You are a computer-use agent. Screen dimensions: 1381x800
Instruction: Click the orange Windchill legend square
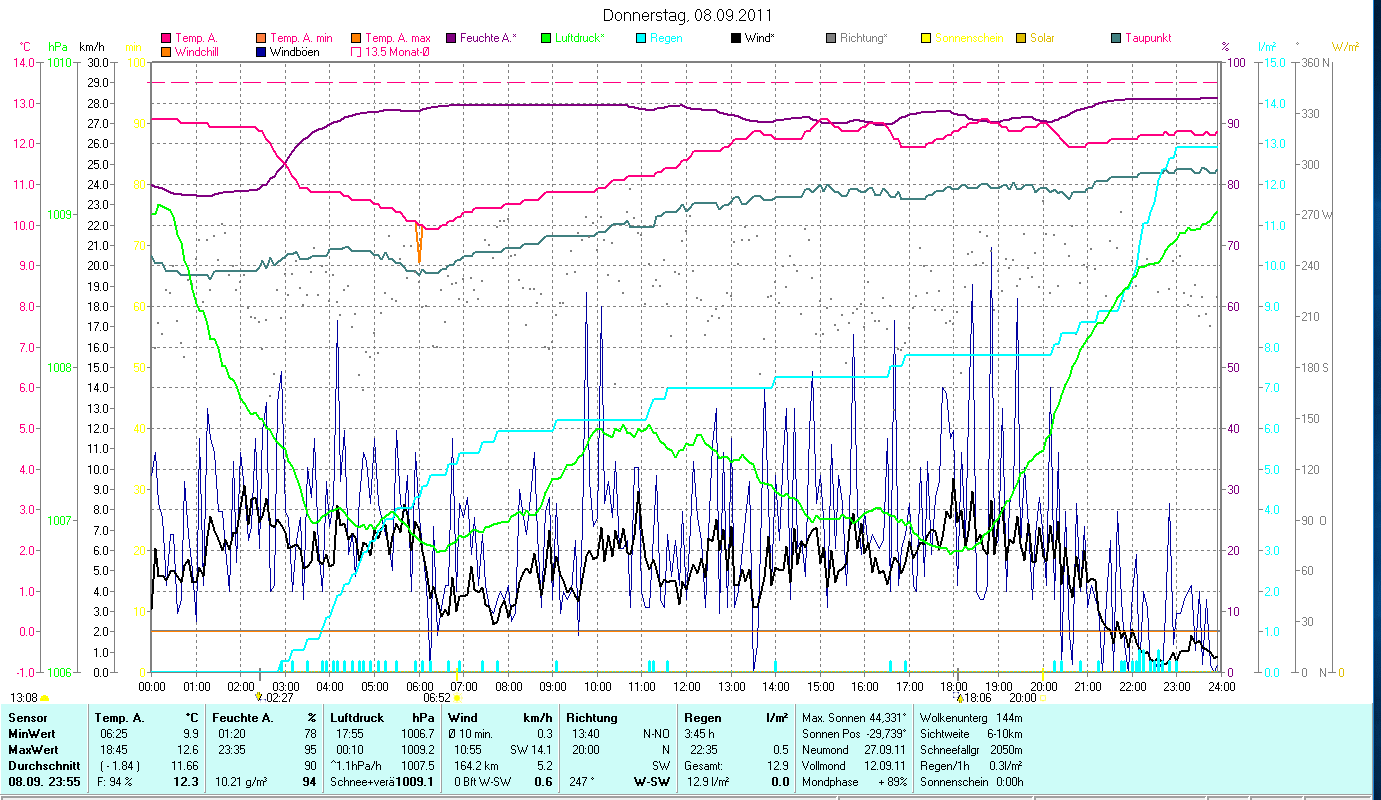[166, 52]
